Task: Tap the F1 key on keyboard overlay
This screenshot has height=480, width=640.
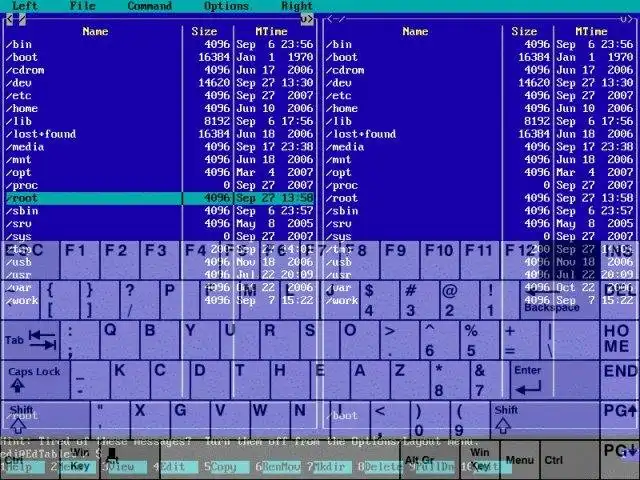Action: point(80,260)
